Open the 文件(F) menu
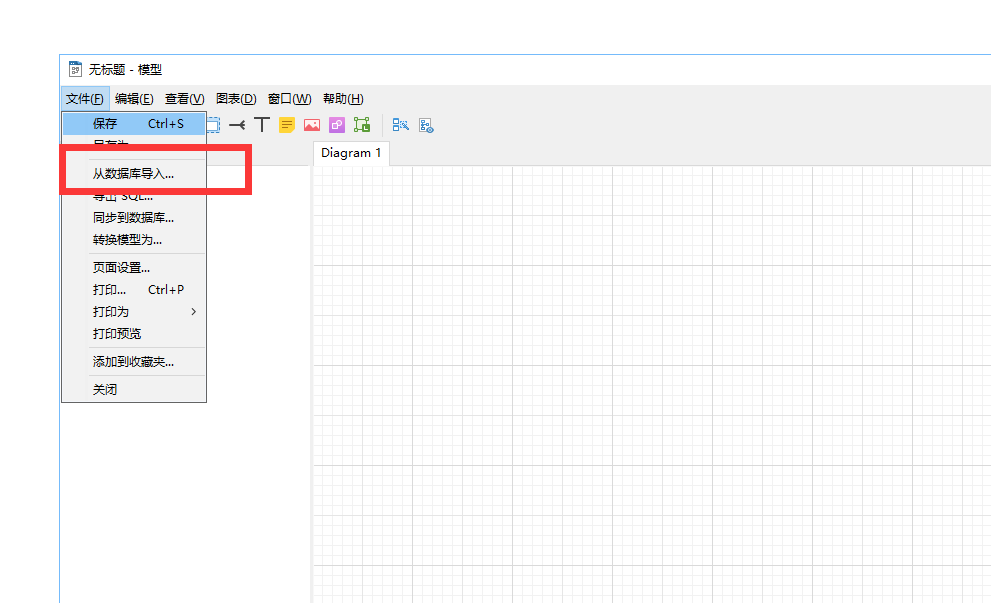Image resolution: width=991 pixels, height=603 pixels. point(85,99)
